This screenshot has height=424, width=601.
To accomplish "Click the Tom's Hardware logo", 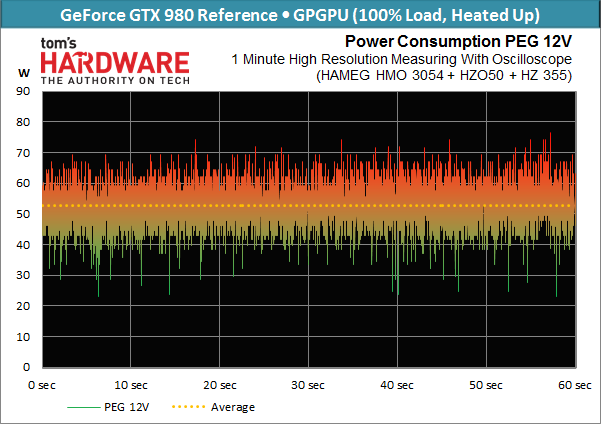I will point(115,61).
